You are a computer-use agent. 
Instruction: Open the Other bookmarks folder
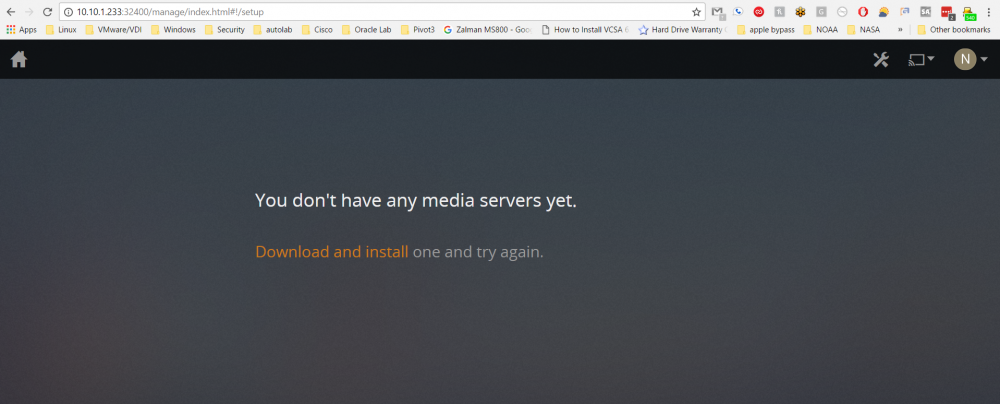tap(955, 29)
